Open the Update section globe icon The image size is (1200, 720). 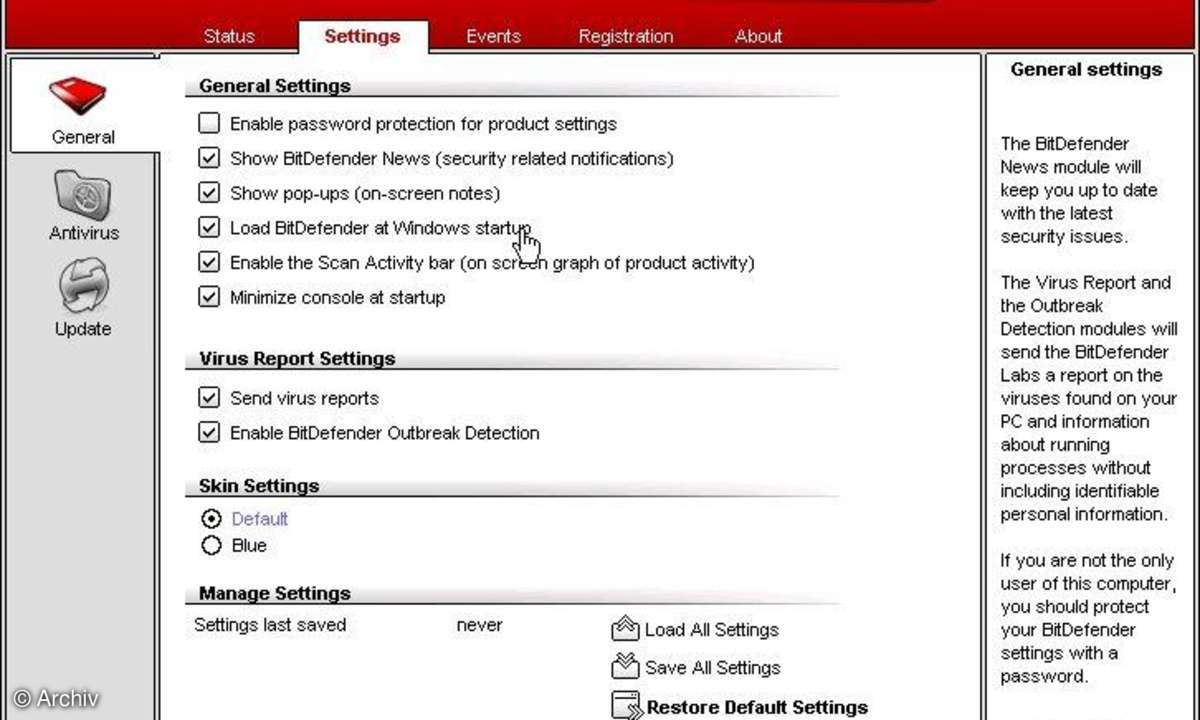click(83, 287)
